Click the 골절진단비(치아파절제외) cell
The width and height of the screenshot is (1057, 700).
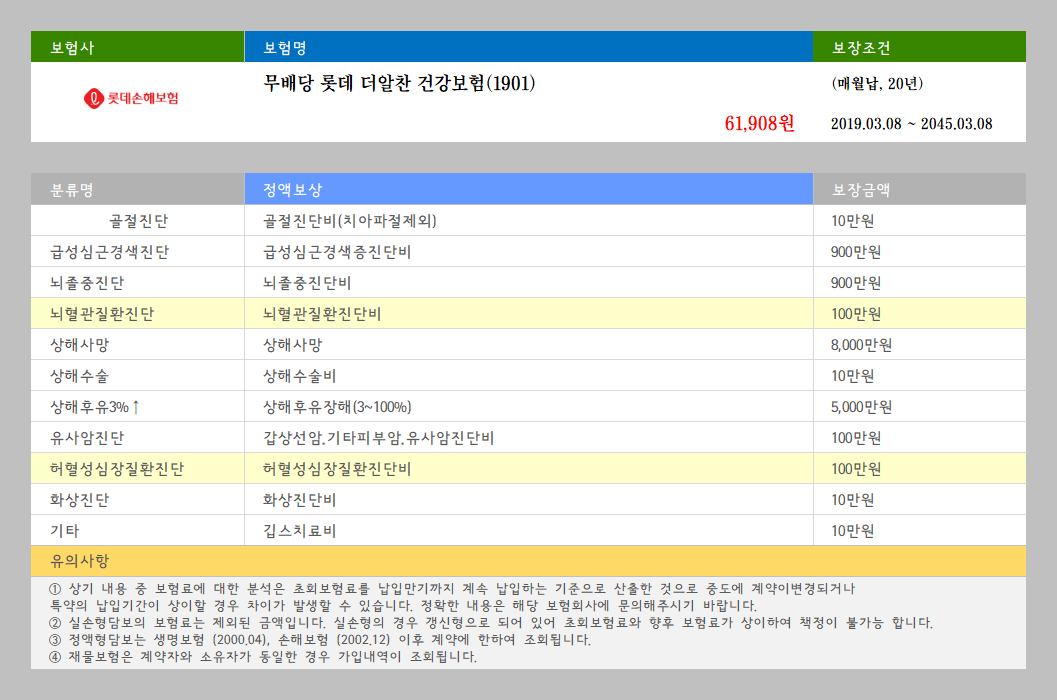[528, 221]
